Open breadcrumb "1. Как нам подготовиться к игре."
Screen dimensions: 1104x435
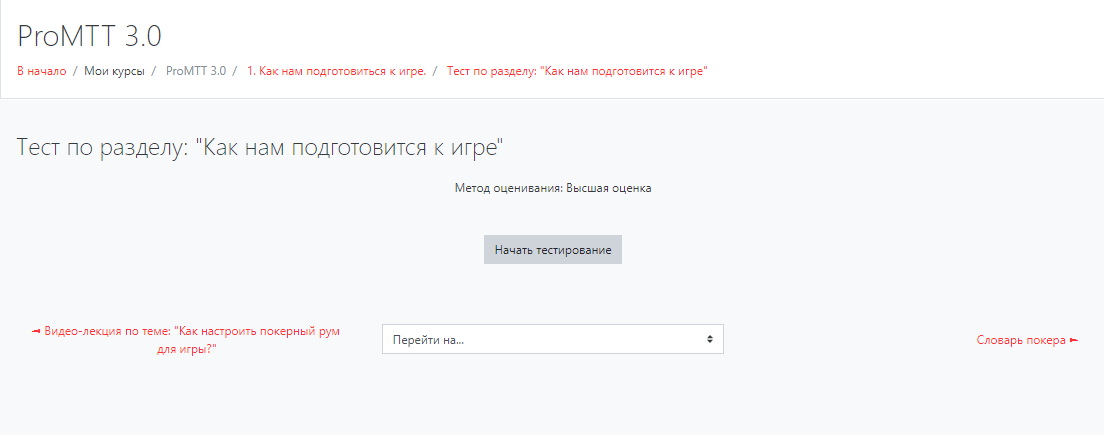tap(336, 71)
